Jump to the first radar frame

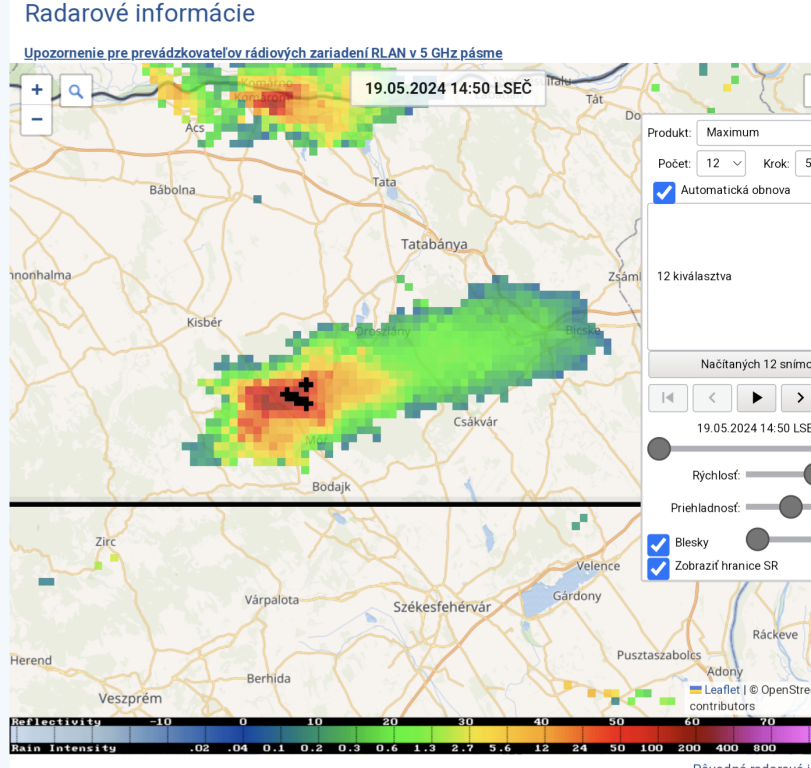pyautogui.click(x=668, y=398)
